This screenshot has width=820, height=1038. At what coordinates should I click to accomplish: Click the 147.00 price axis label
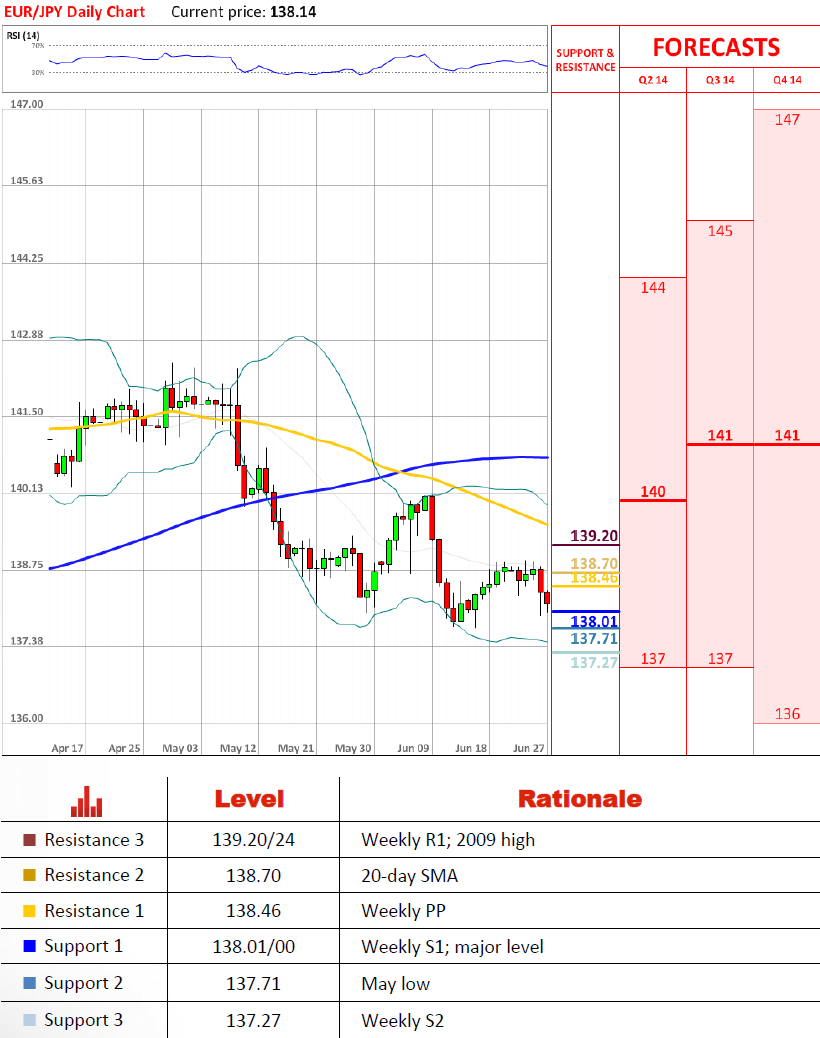coord(26,104)
